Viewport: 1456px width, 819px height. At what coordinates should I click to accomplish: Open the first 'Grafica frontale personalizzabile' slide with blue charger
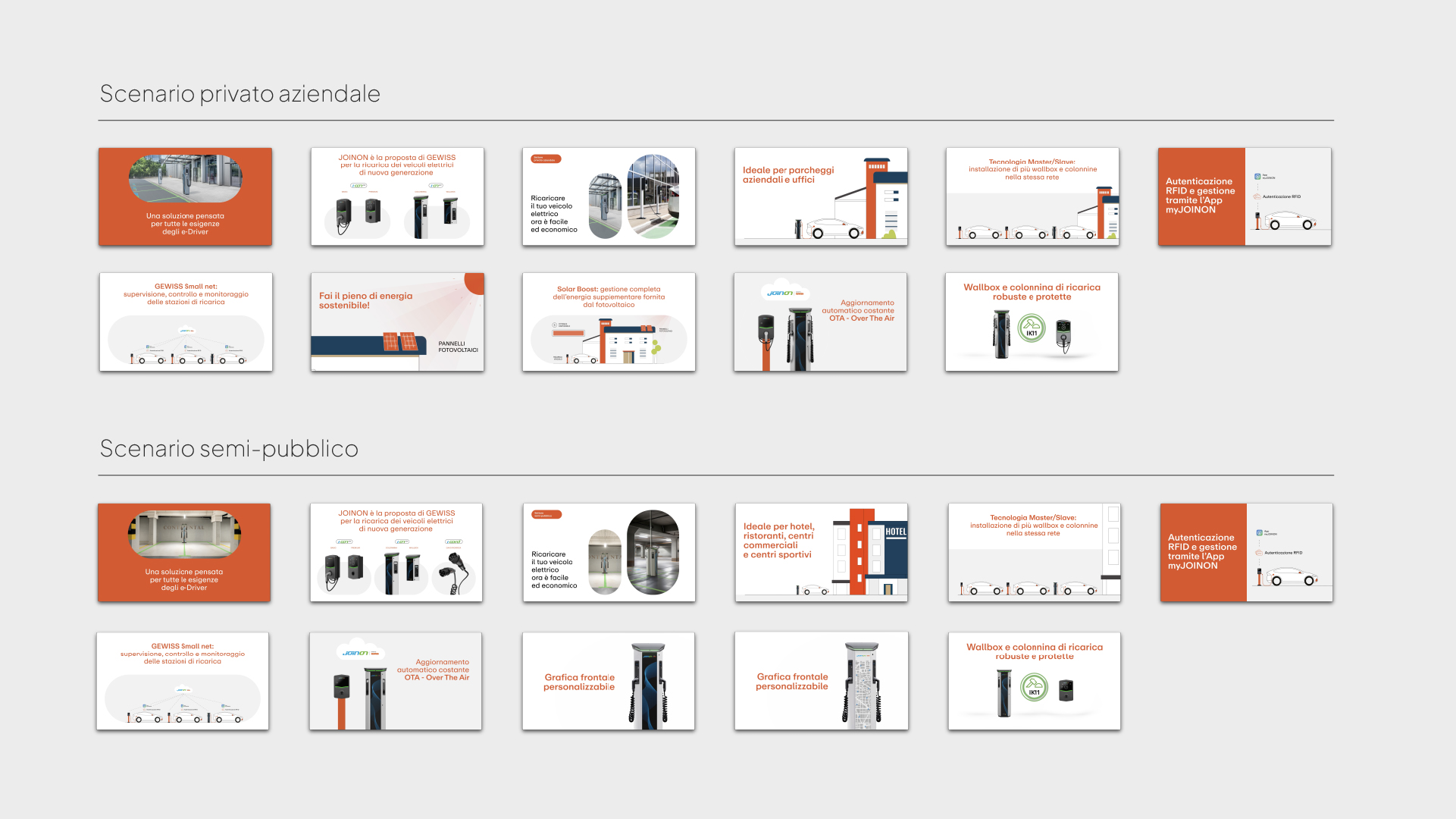point(609,681)
